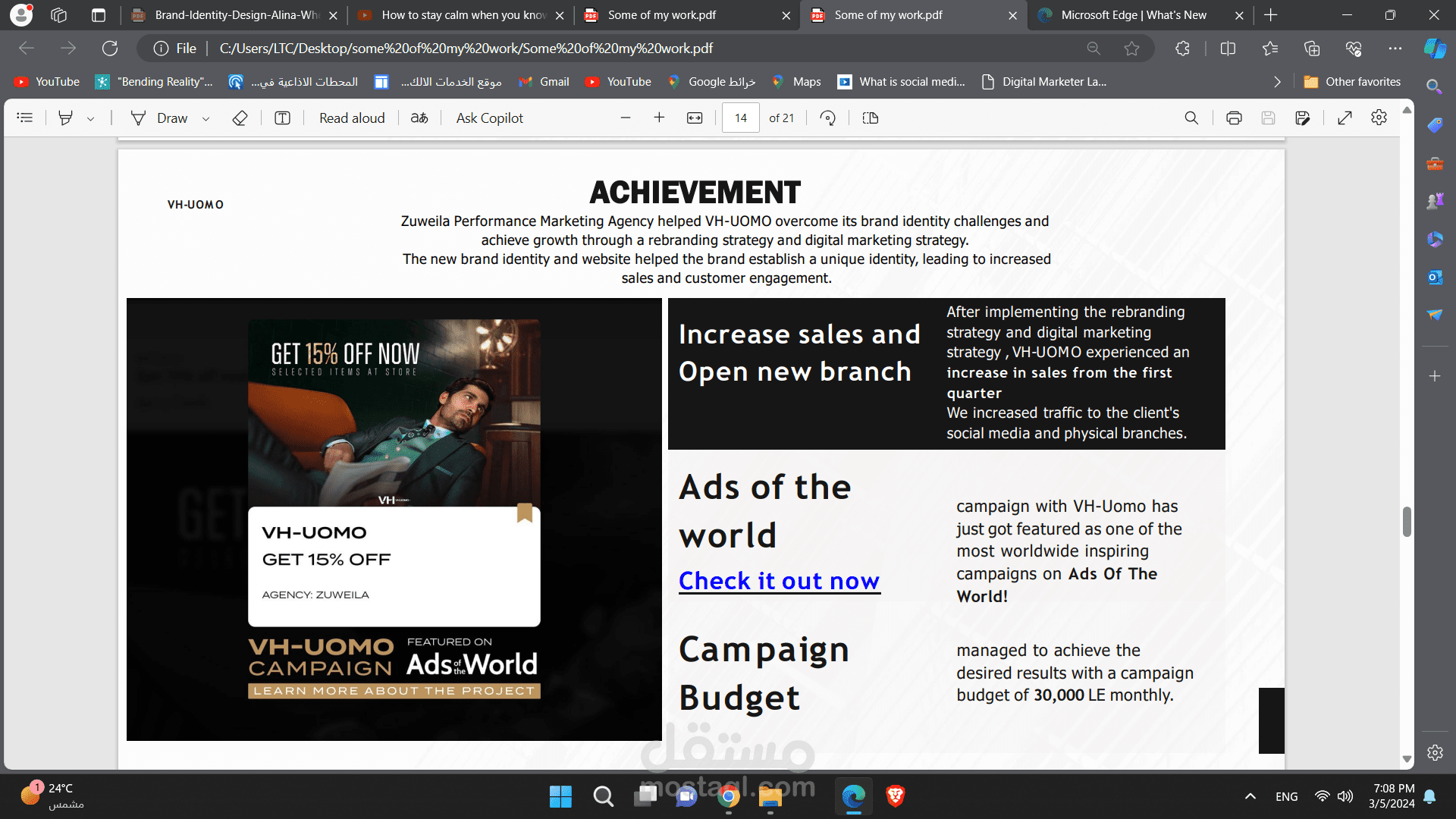Click the Print icon in PDF toolbar
The image size is (1456, 819).
tap(1234, 118)
